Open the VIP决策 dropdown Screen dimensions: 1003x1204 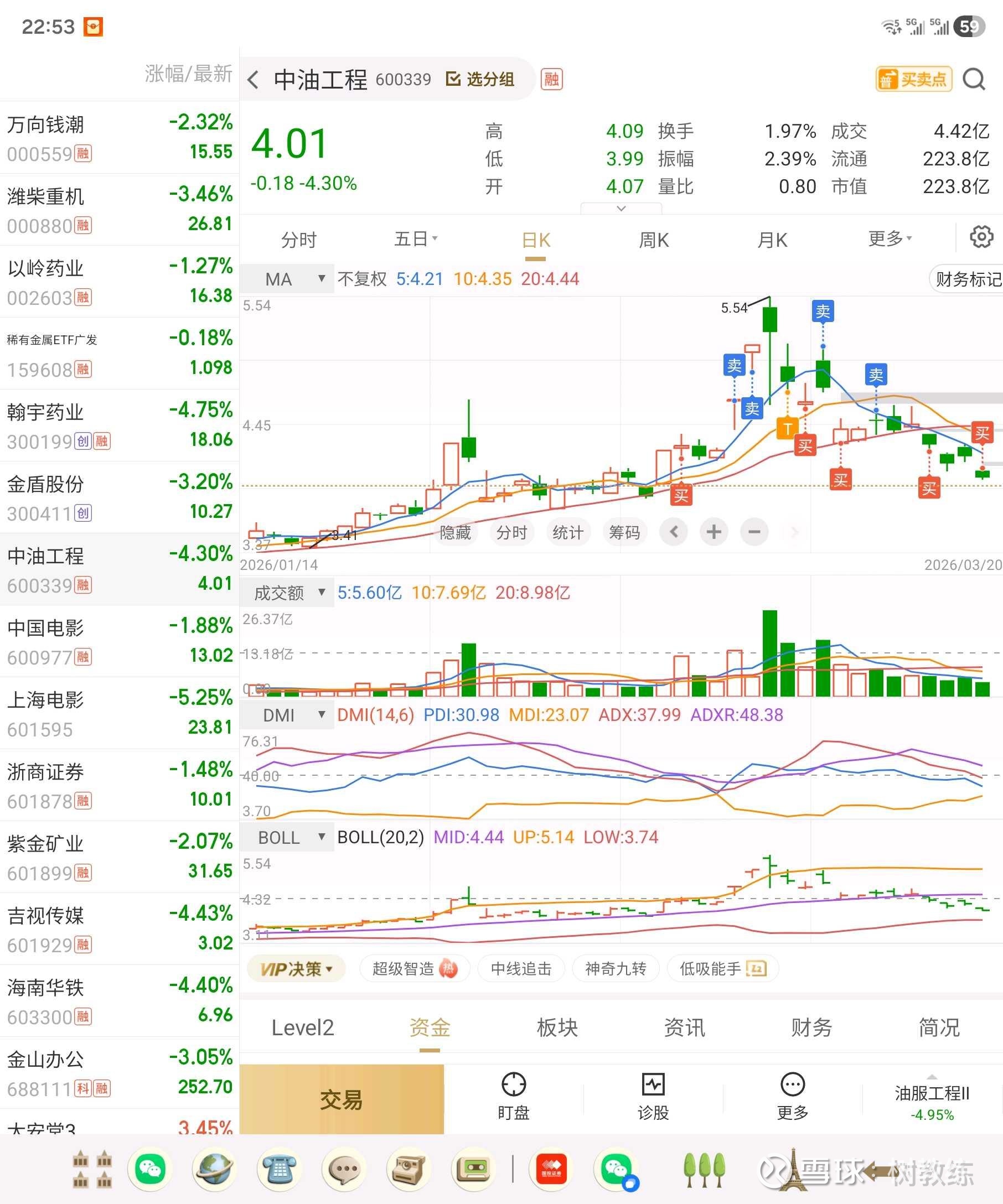296,969
